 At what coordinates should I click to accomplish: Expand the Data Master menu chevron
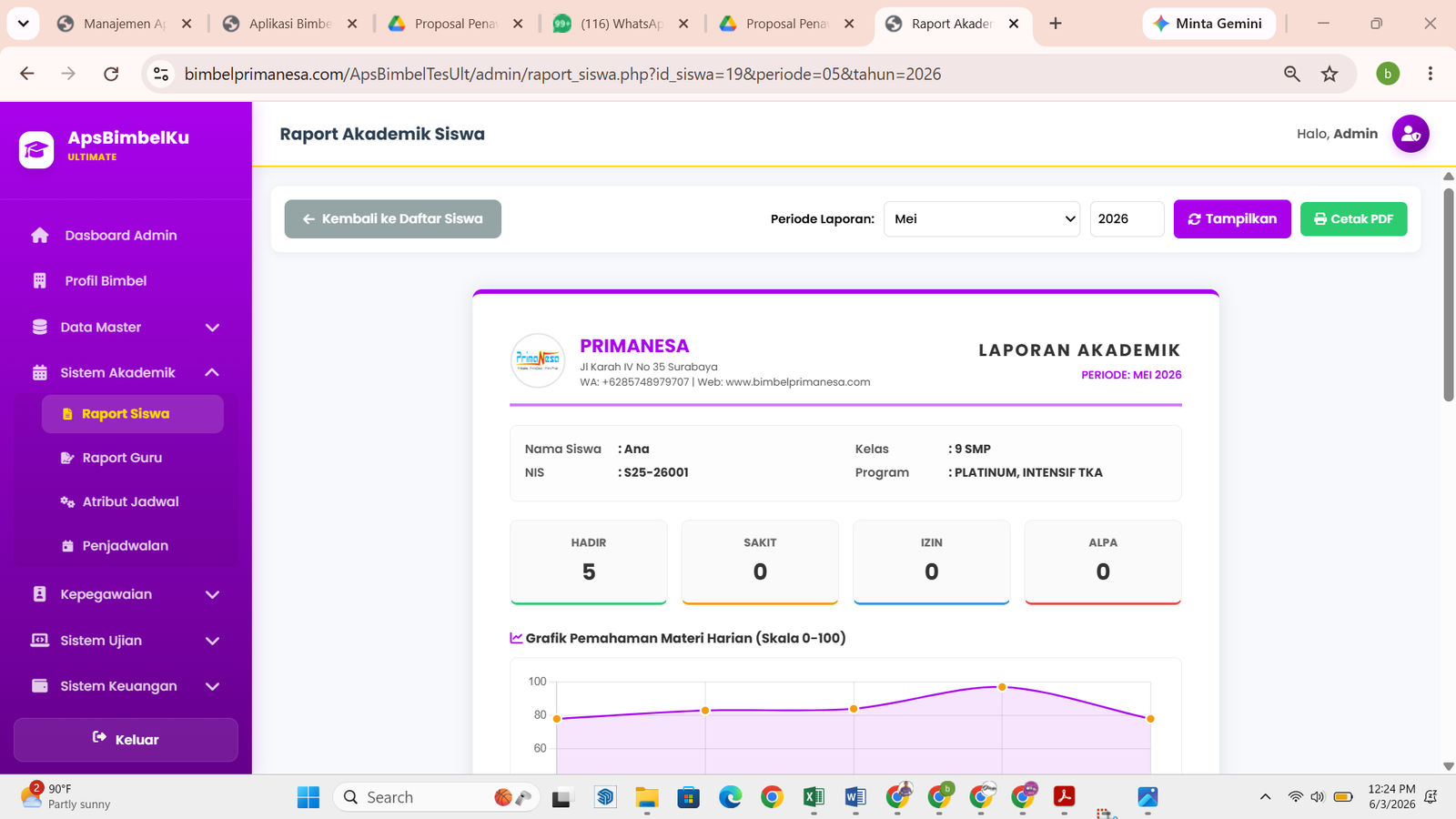pyautogui.click(x=212, y=328)
